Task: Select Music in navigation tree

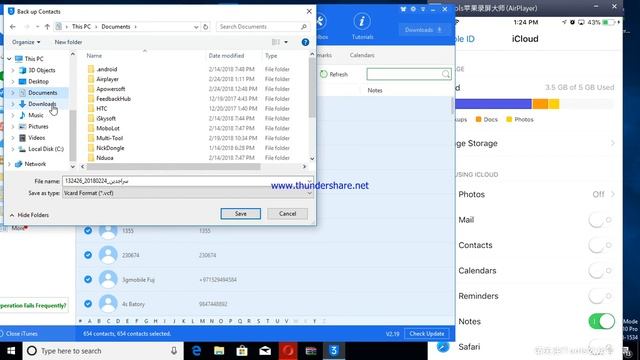Action: 36,115
